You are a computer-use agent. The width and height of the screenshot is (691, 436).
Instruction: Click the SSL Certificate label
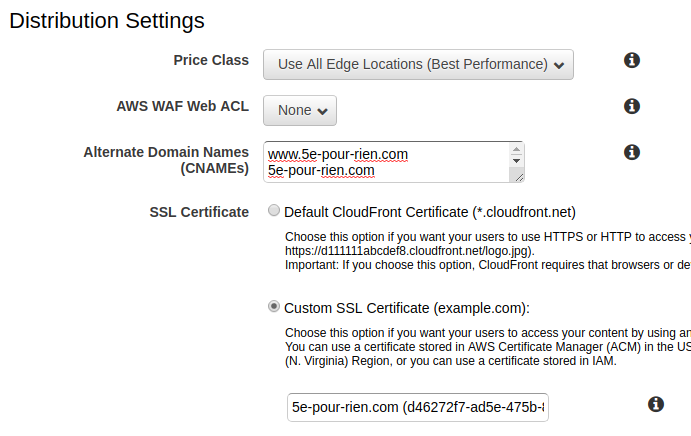(199, 212)
